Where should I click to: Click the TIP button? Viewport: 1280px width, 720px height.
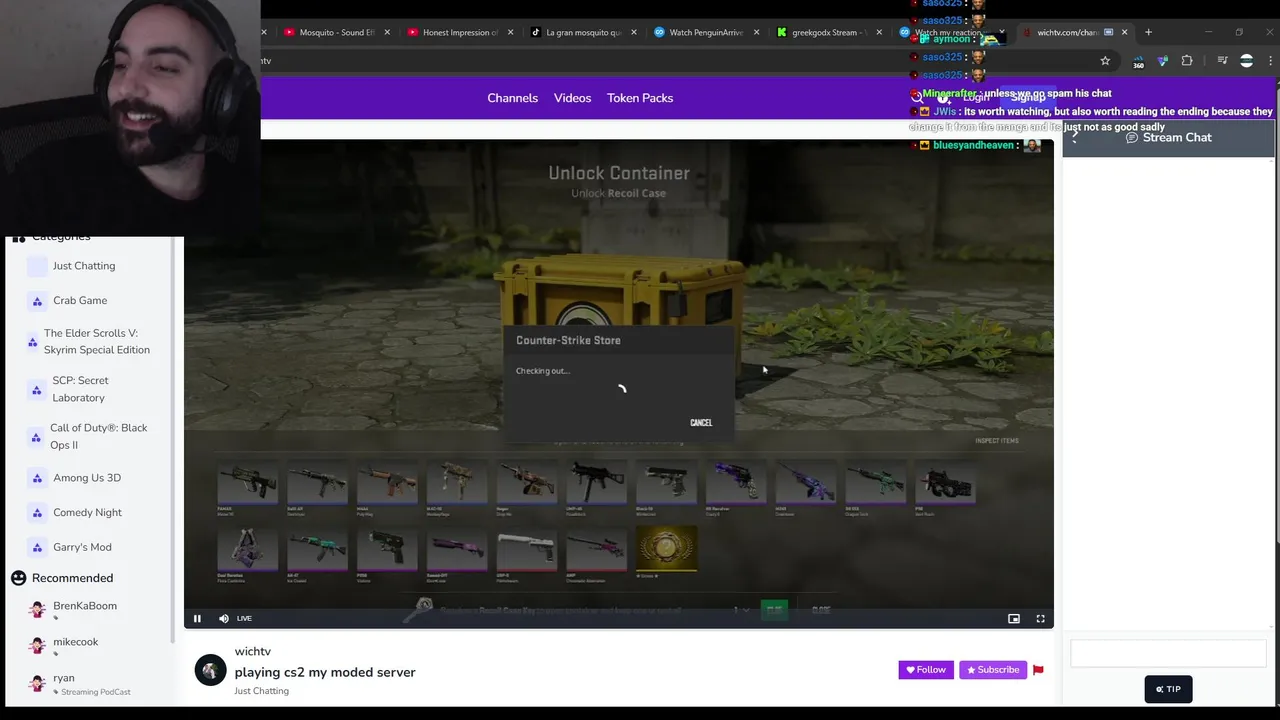1168,689
